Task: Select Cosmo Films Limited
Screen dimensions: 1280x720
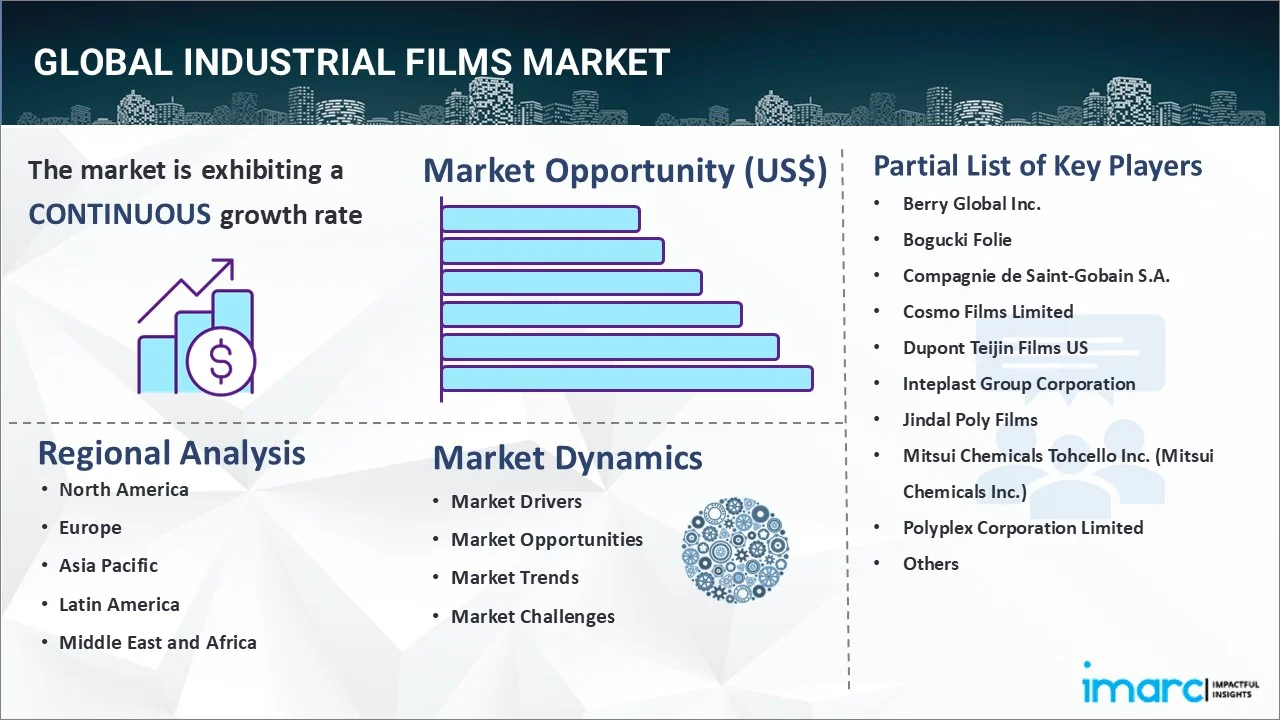Action: click(987, 311)
